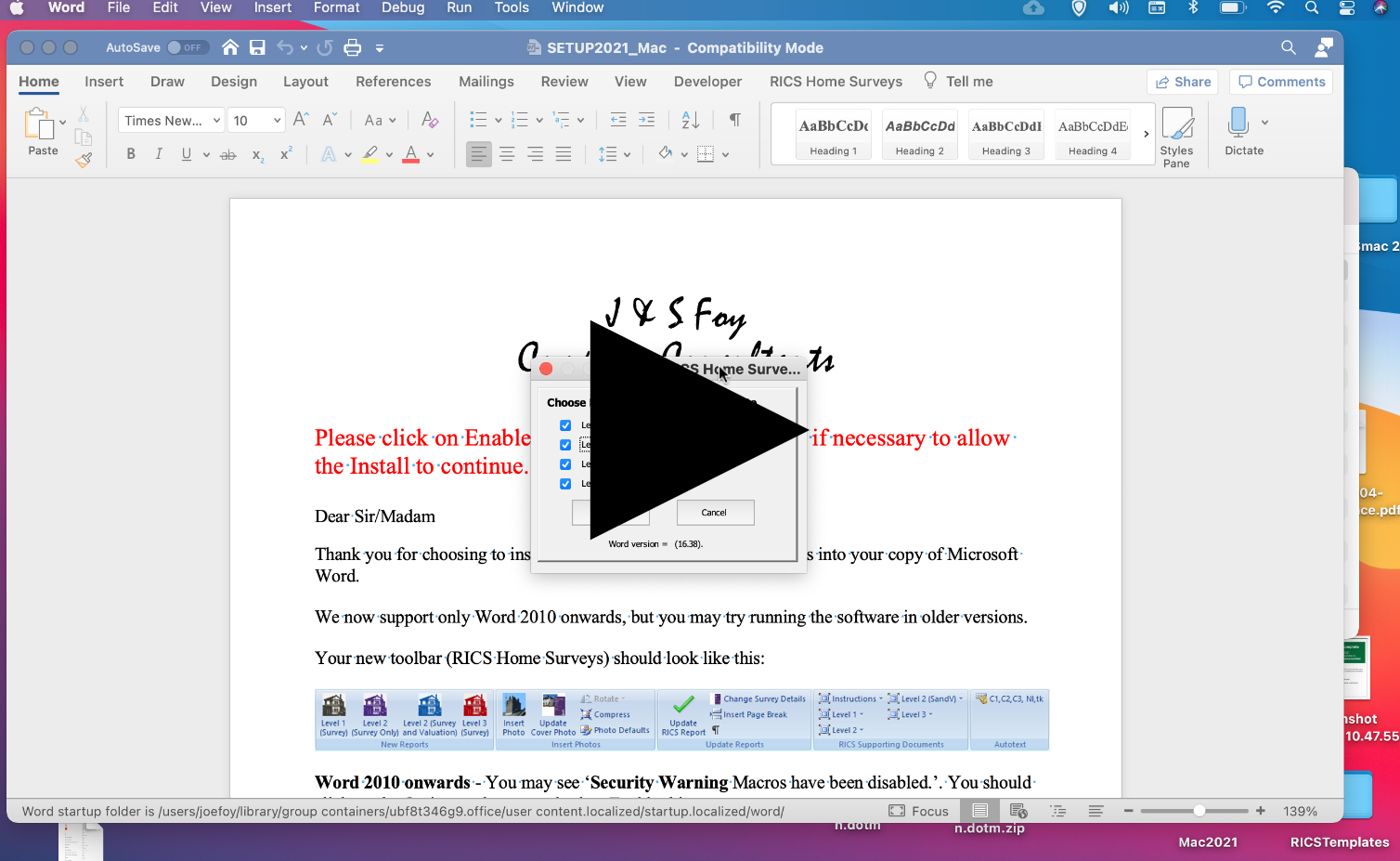Toggle the second checkbox in the dialog
This screenshot has height=861, width=1400.
click(x=565, y=445)
